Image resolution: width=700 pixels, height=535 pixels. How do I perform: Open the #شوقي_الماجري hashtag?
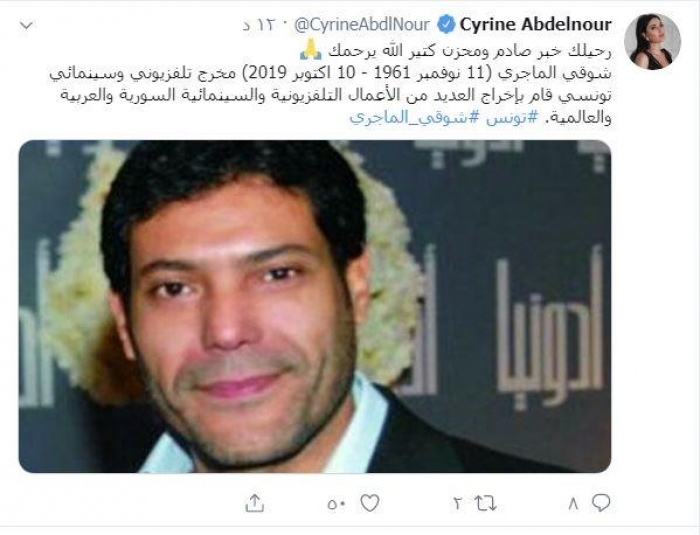click(x=415, y=117)
